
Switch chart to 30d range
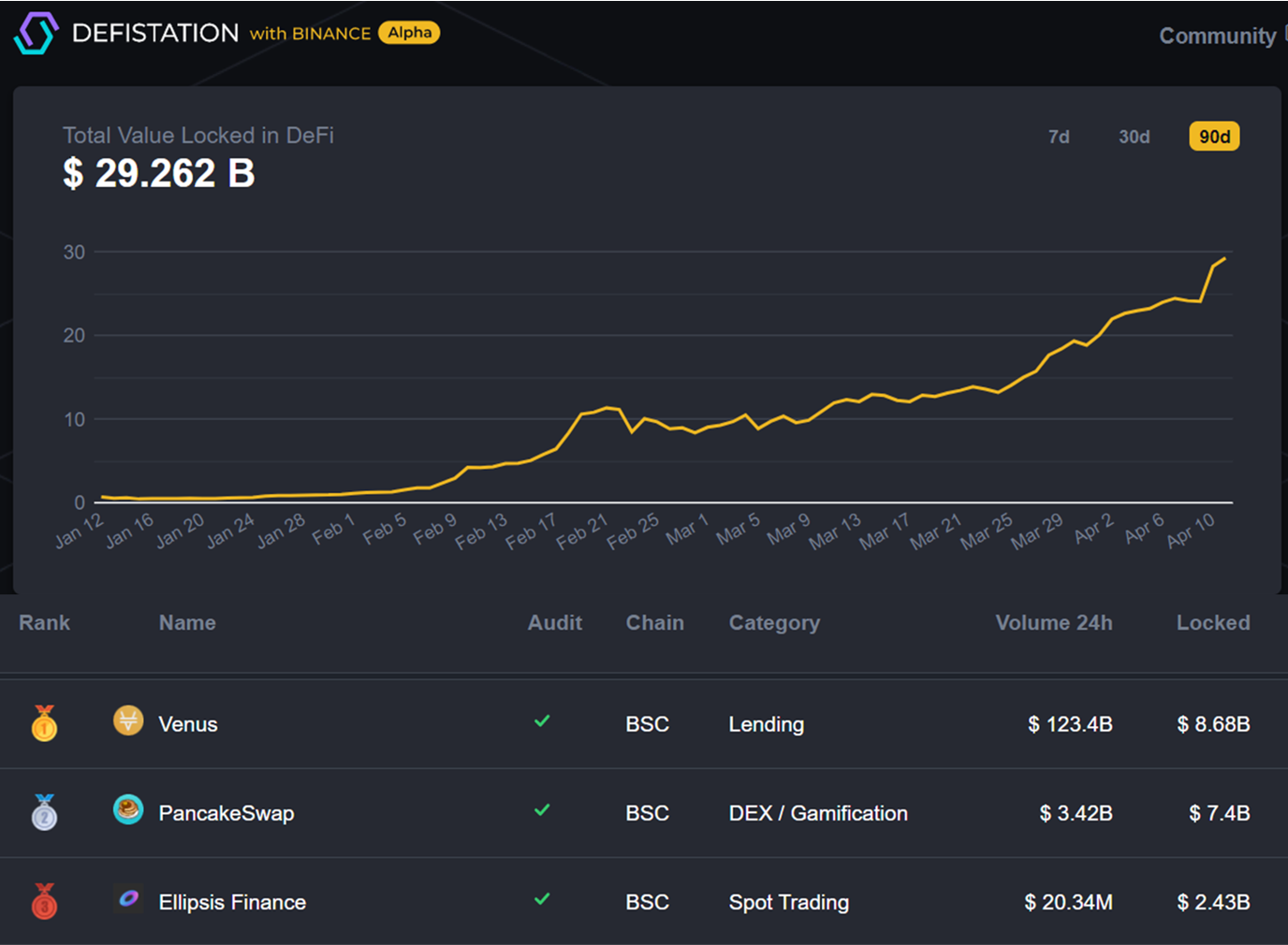pos(1134,137)
